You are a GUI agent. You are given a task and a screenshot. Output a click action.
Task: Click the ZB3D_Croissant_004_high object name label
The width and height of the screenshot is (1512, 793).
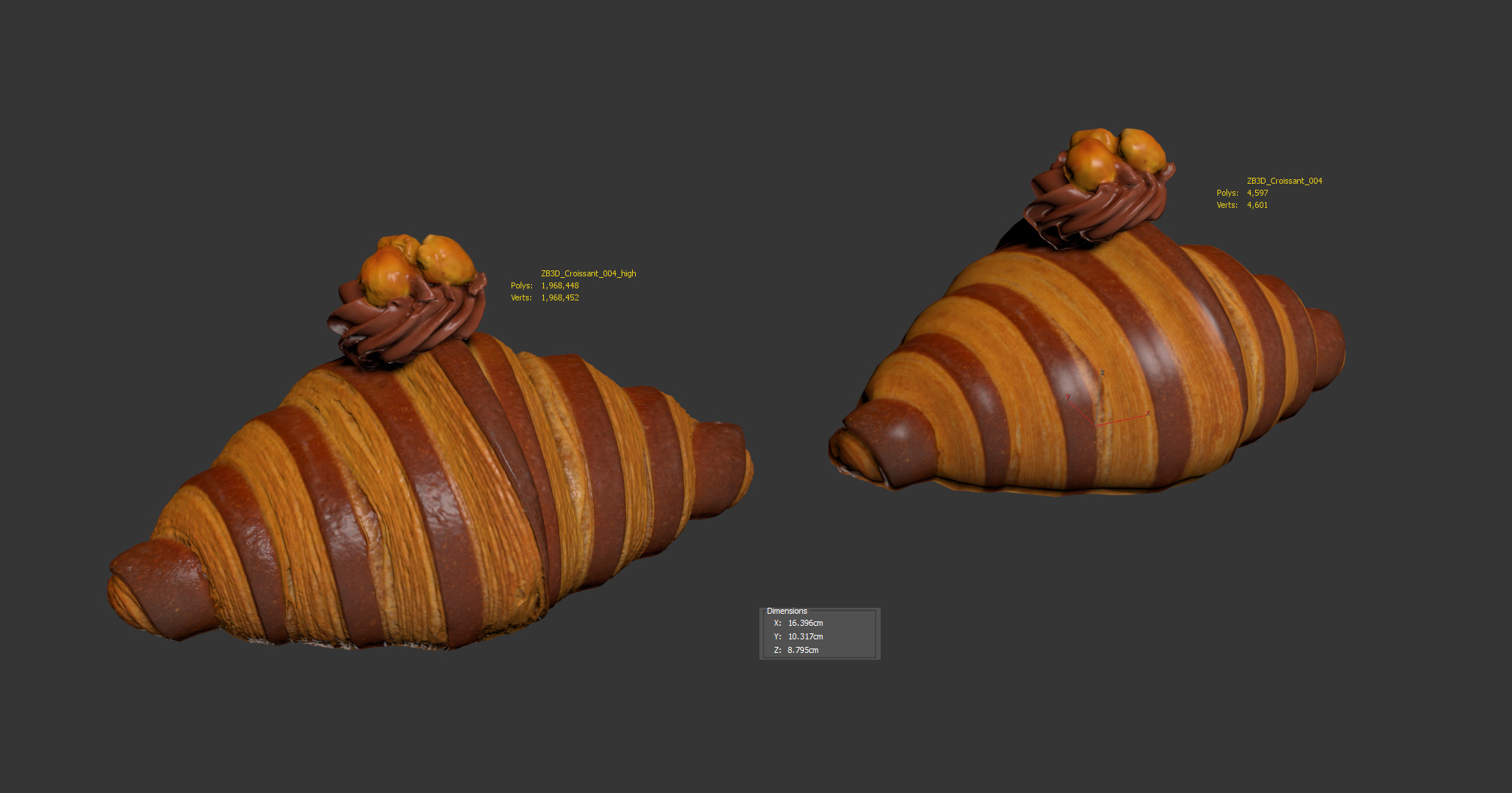[588, 273]
